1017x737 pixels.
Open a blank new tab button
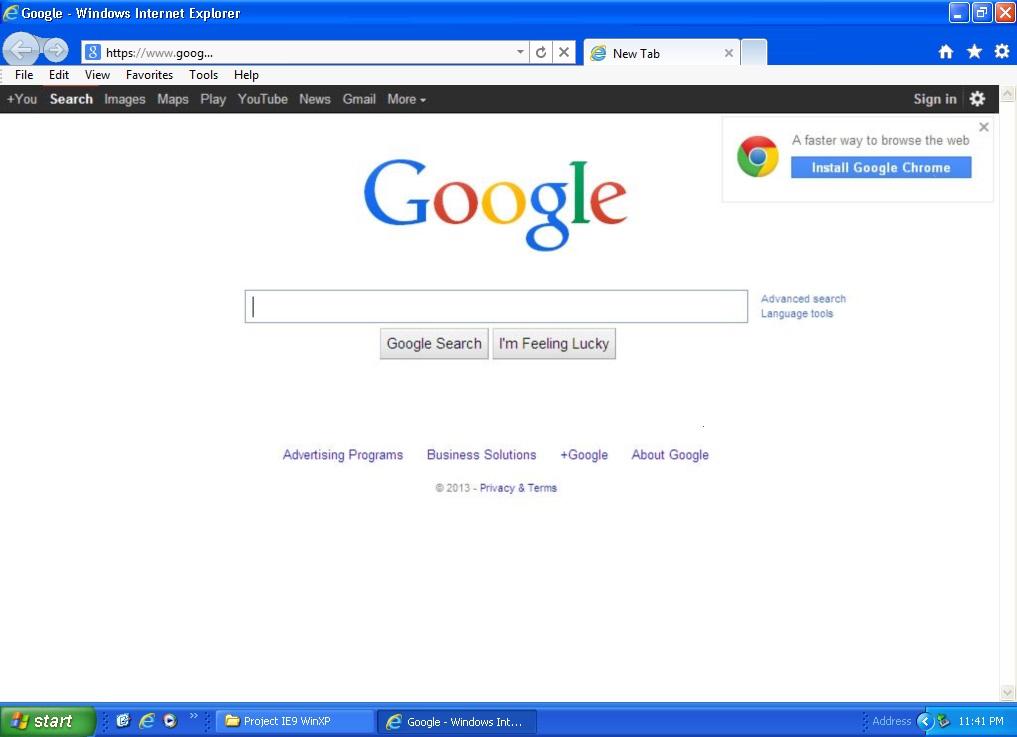(754, 53)
